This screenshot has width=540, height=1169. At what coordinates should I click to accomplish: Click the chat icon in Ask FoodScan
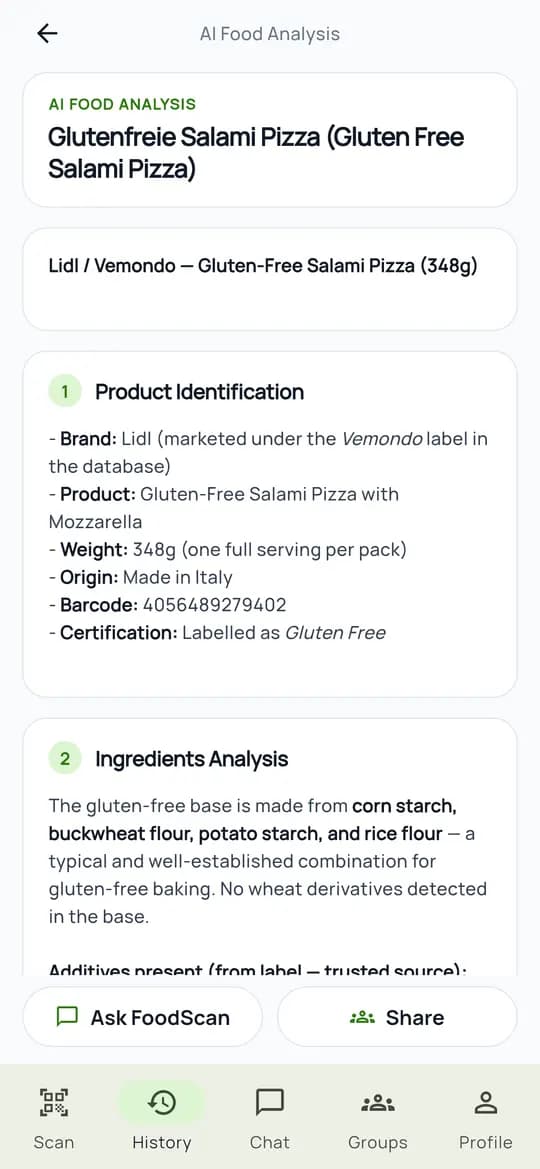point(68,1016)
